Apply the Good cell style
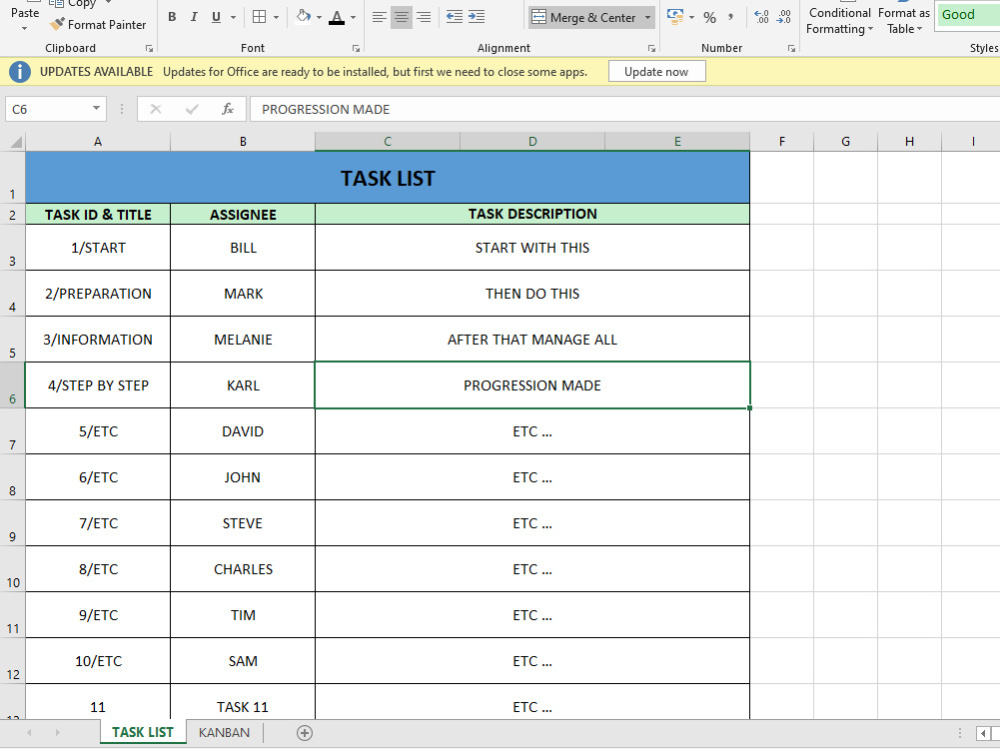1000x749 pixels. click(962, 15)
